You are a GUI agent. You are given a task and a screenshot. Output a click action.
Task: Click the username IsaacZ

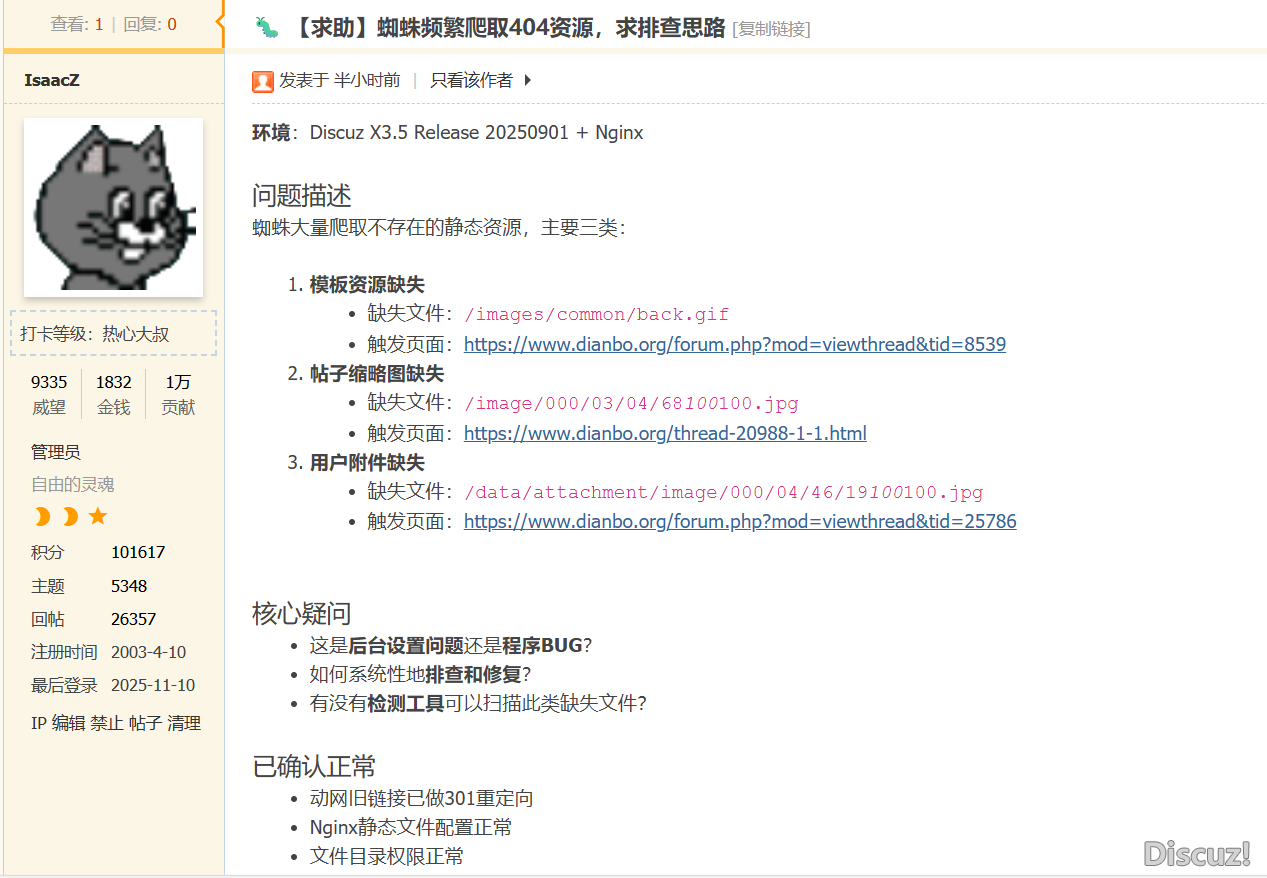point(51,80)
